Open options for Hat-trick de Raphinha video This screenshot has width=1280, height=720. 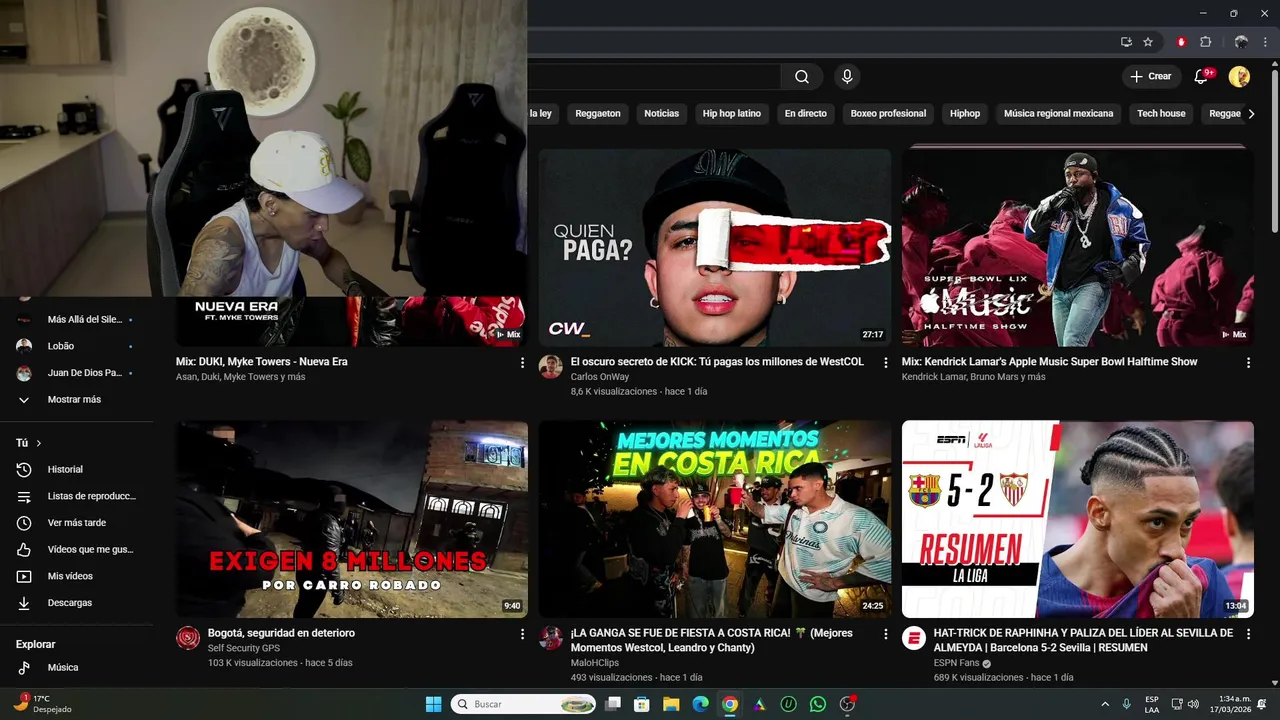1248,634
